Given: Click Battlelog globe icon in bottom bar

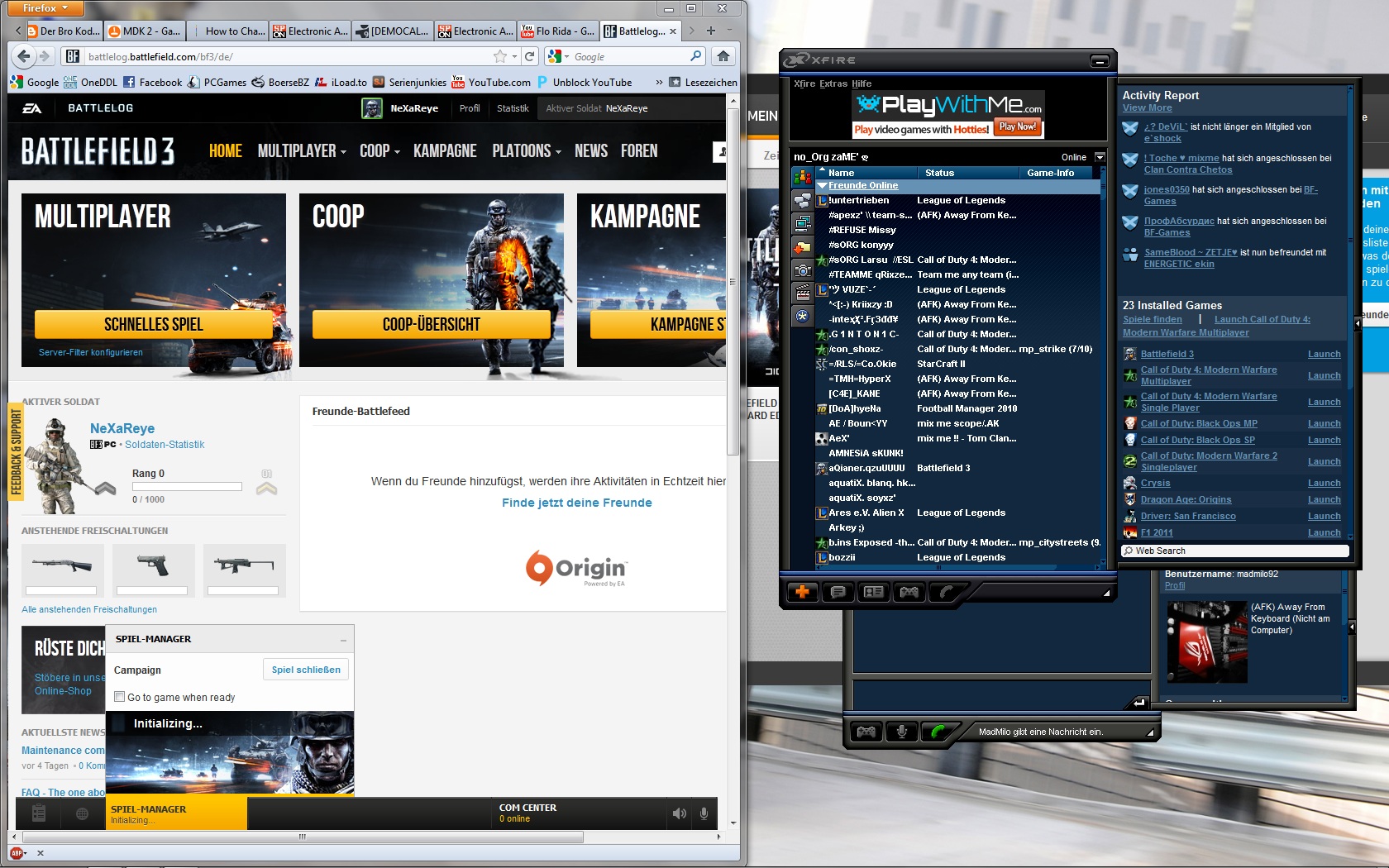Looking at the screenshot, I should coord(82,814).
